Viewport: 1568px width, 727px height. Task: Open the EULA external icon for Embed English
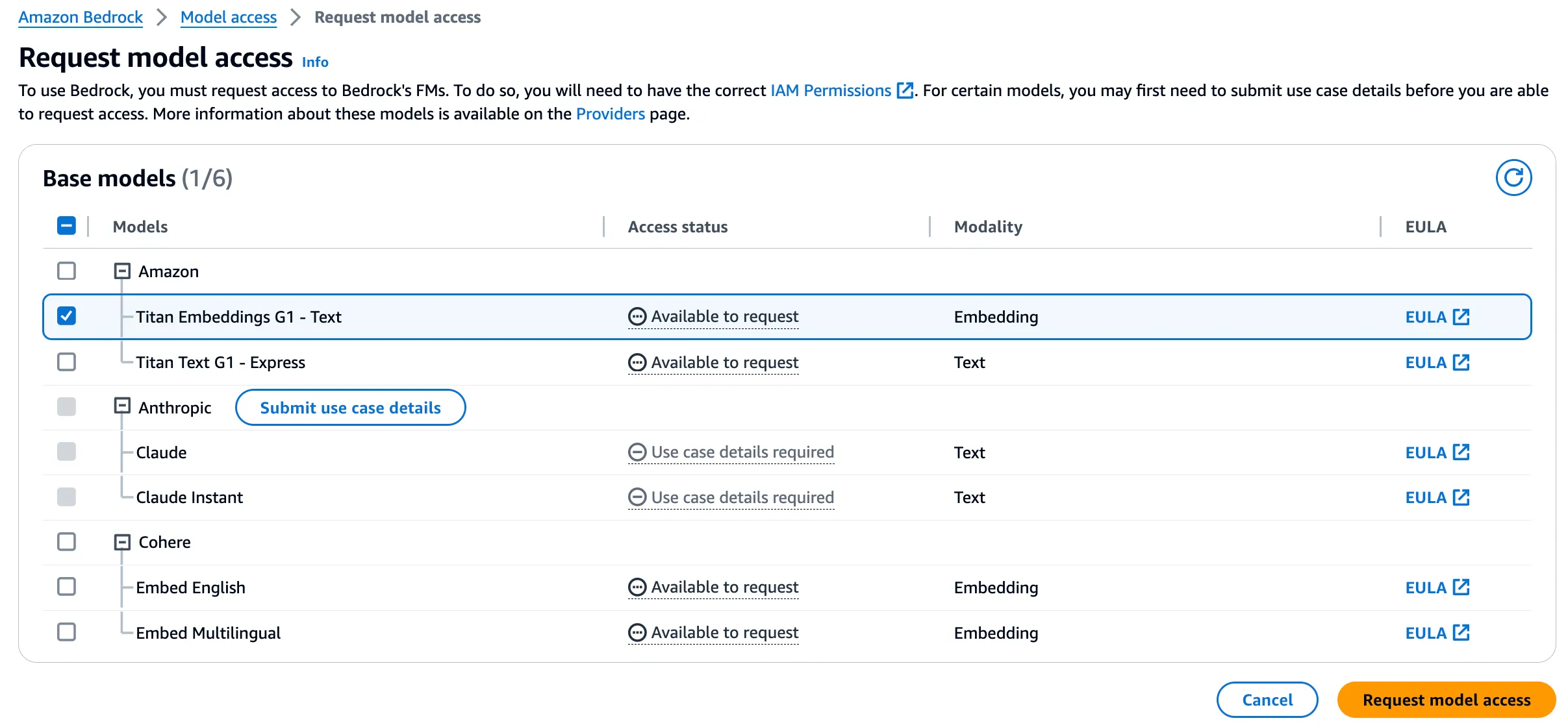click(x=1461, y=587)
